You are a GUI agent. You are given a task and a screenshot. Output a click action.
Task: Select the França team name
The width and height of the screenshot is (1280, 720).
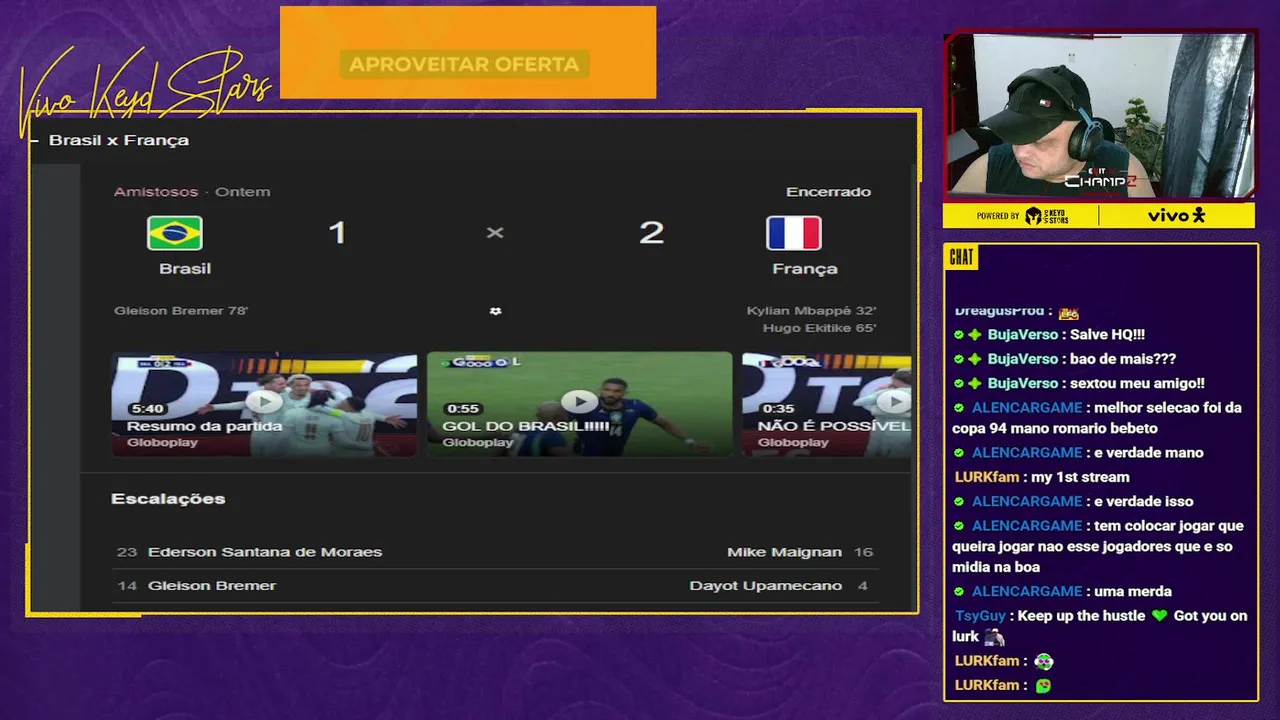tap(805, 268)
